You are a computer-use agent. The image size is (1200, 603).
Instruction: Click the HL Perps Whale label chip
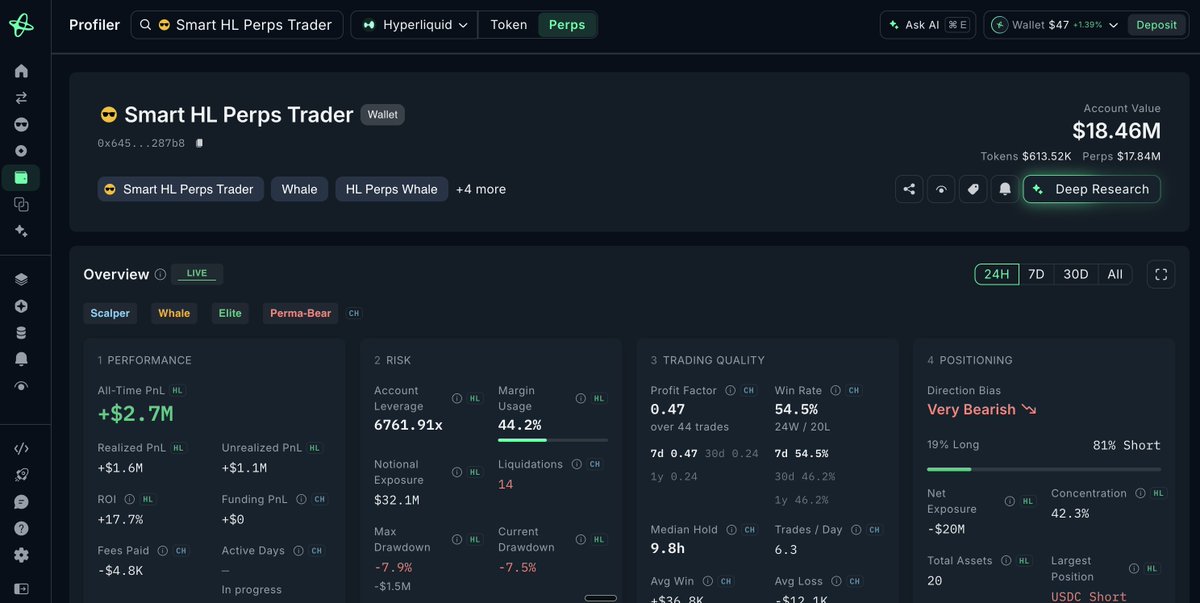click(x=392, y=189)
